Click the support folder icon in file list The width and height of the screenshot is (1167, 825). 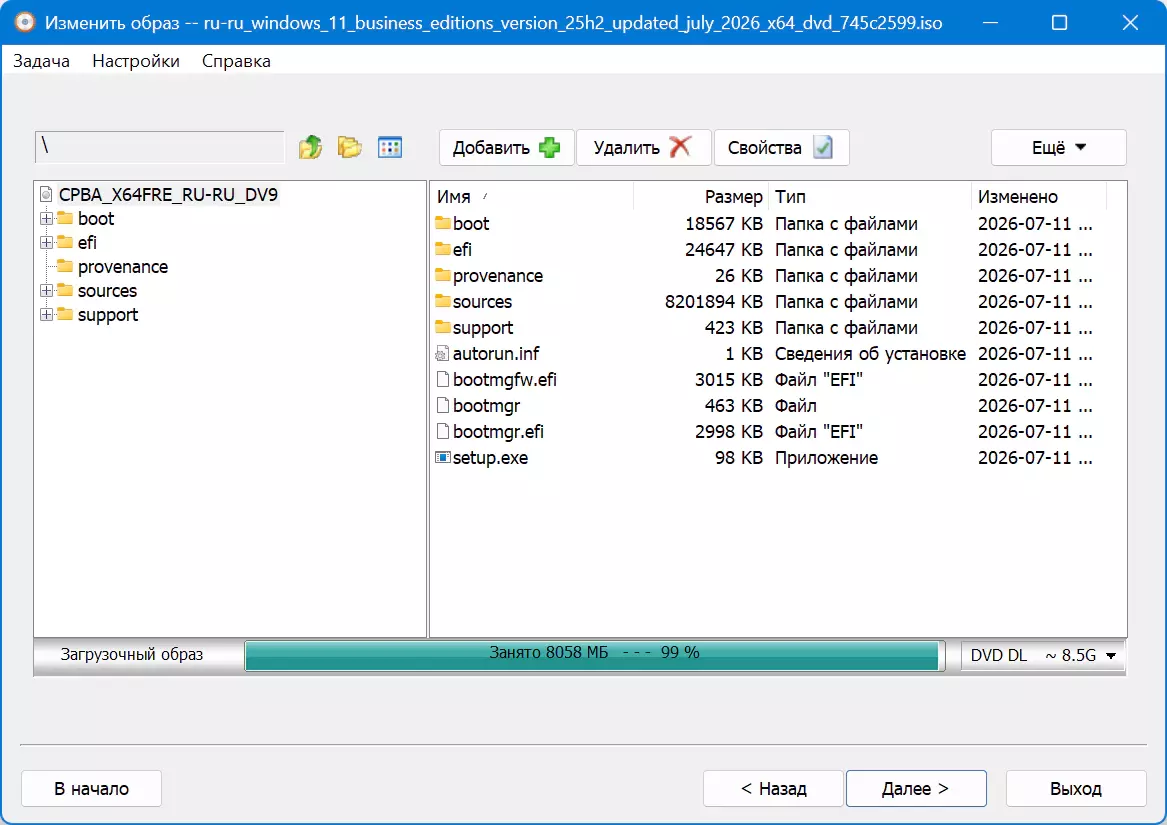443,327
